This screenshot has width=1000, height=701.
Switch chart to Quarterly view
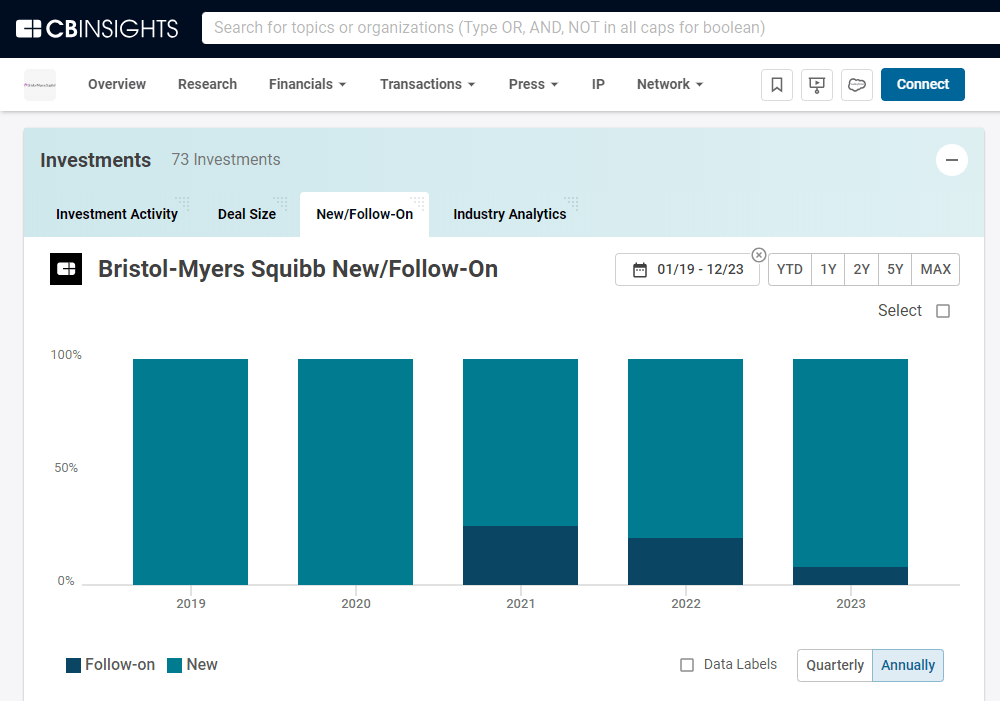pos(835,665)
